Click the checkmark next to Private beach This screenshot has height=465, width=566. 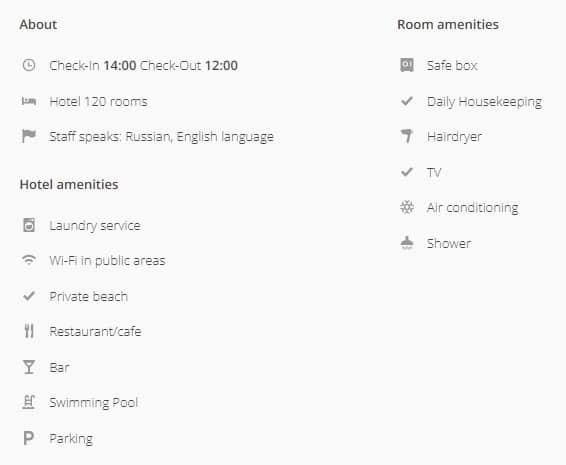(x=29, y=296)
